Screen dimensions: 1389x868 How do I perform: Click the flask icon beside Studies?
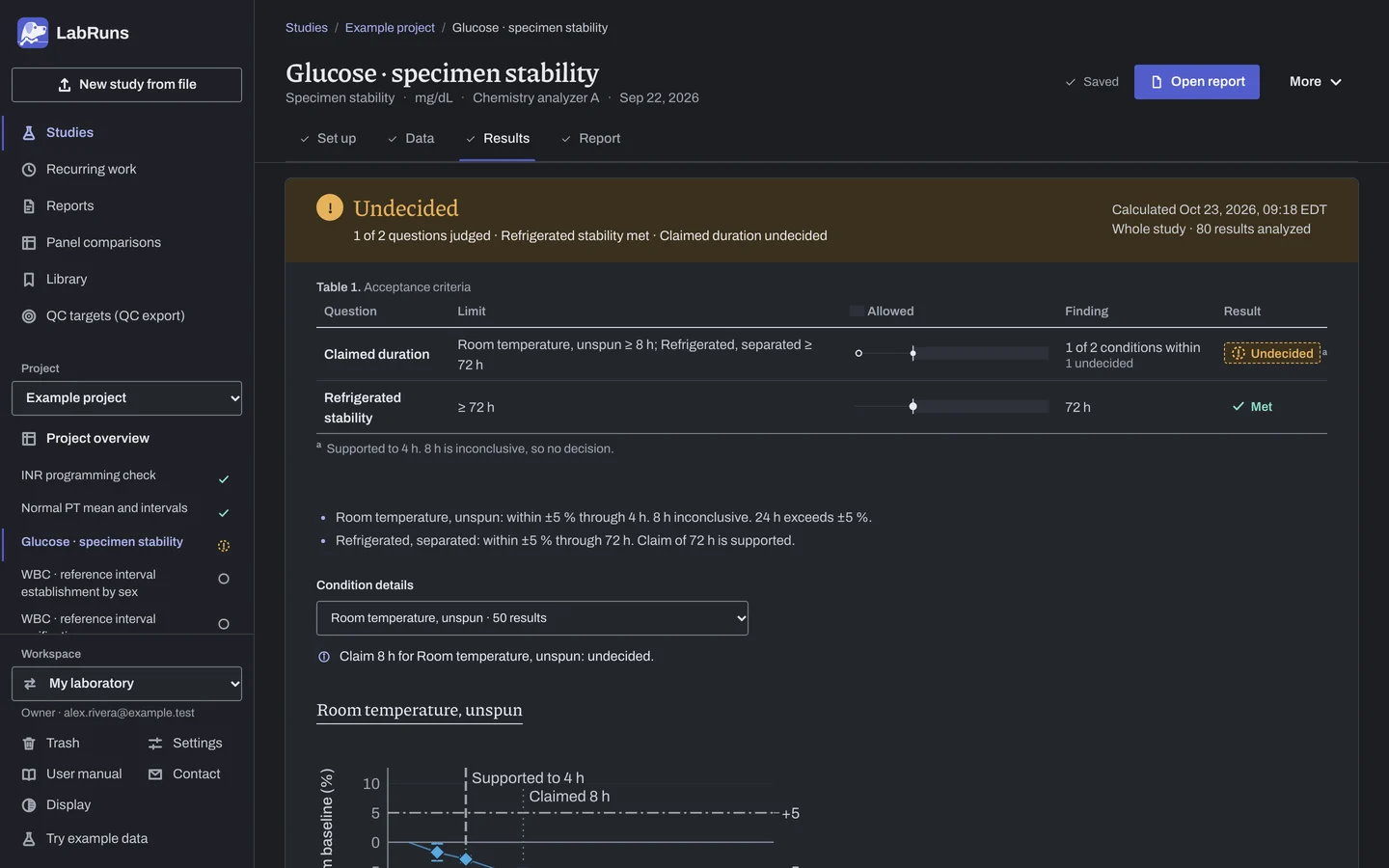point(29,133)
